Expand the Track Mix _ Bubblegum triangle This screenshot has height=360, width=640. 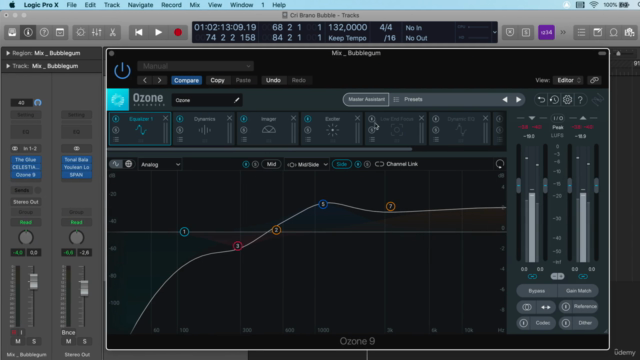tap(8, 66)
